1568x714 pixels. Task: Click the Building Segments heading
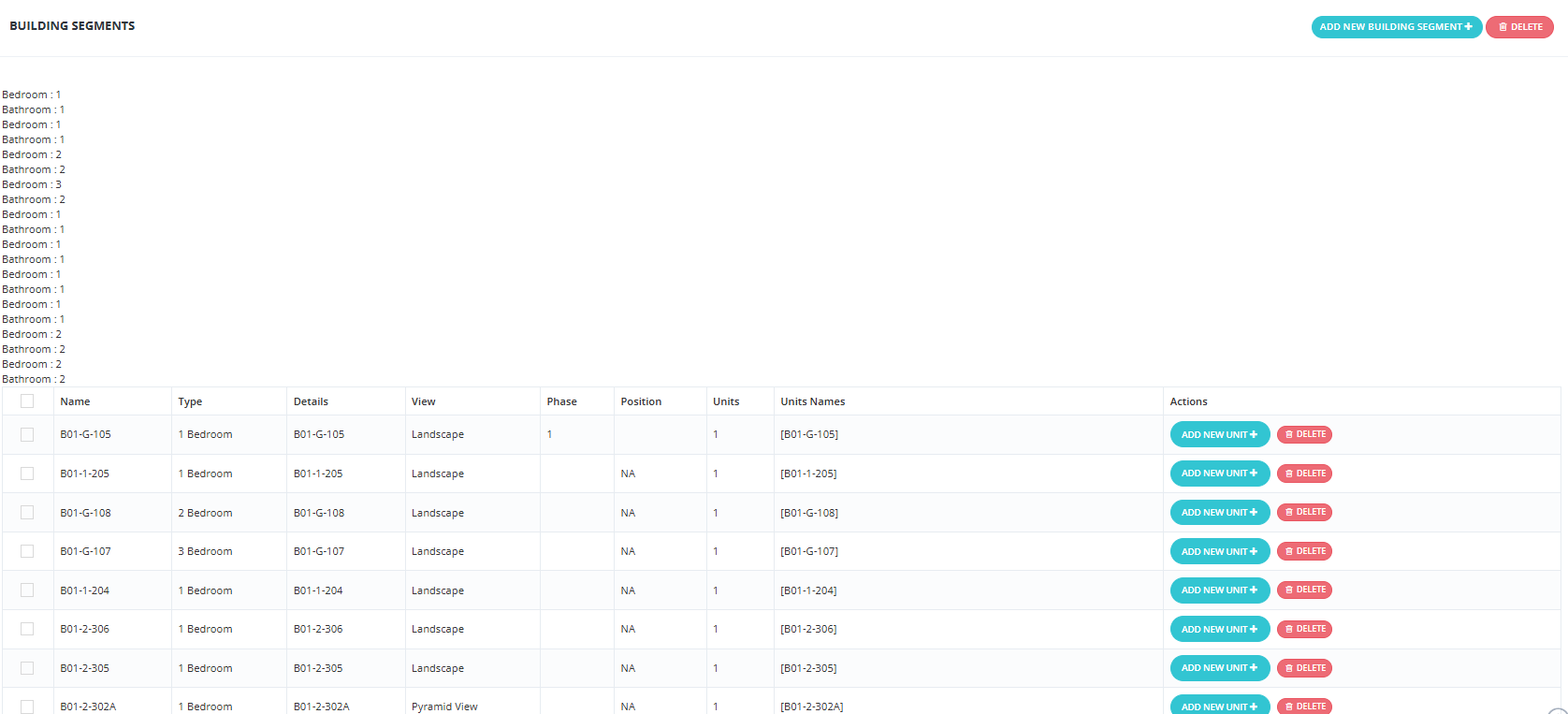click(x=72, y=26)
